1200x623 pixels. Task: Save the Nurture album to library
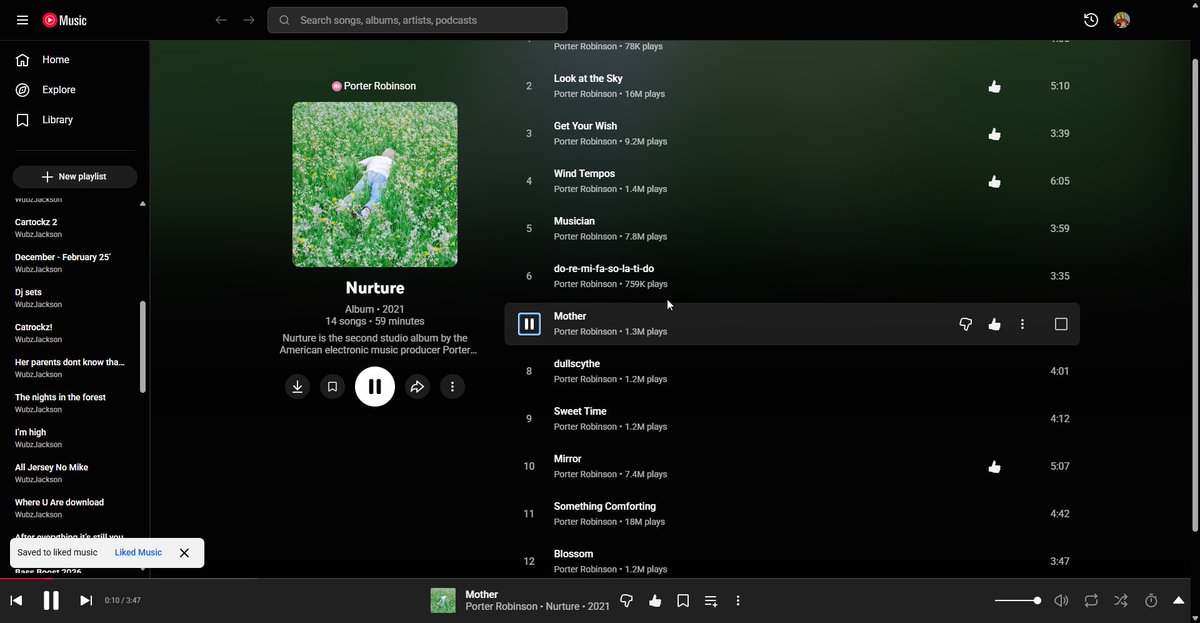tap(333, 386)
